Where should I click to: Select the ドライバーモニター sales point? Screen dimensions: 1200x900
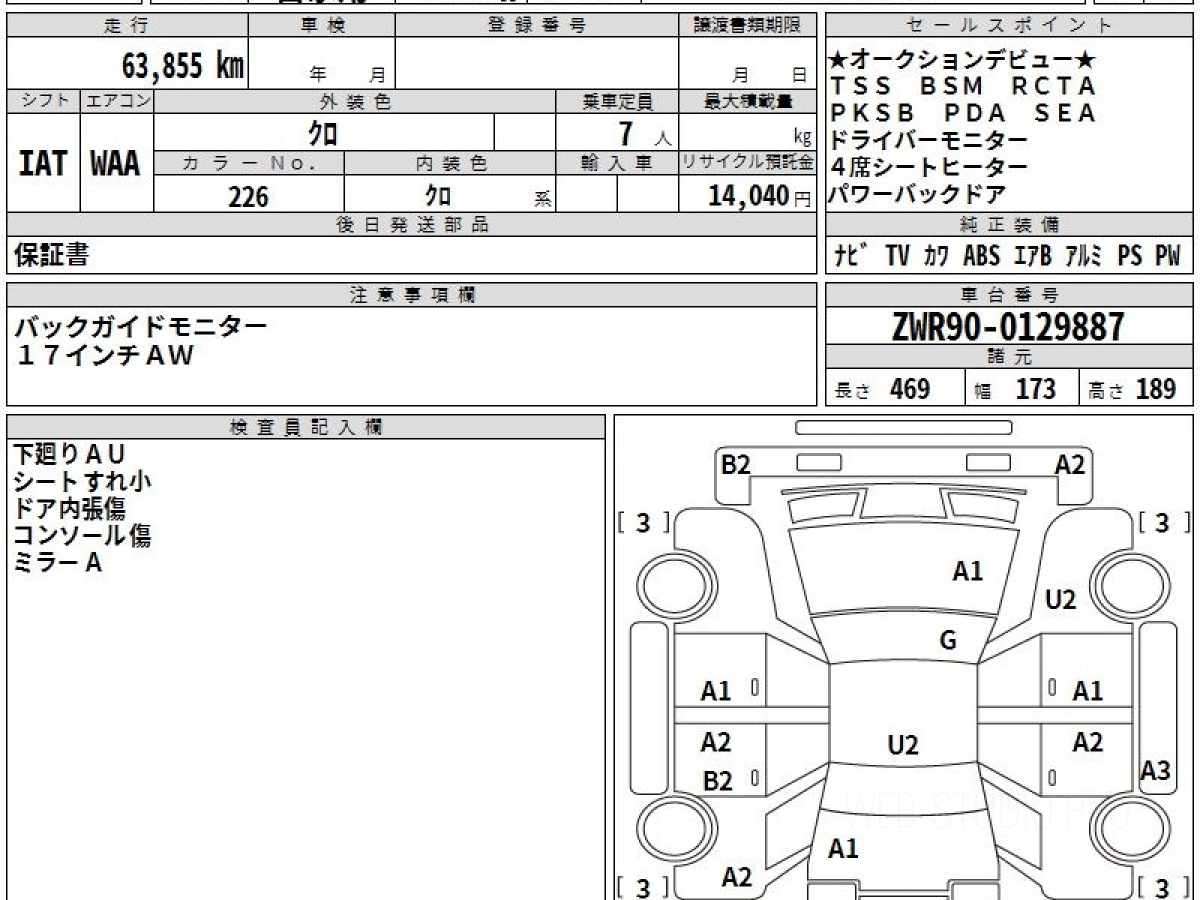929,140
